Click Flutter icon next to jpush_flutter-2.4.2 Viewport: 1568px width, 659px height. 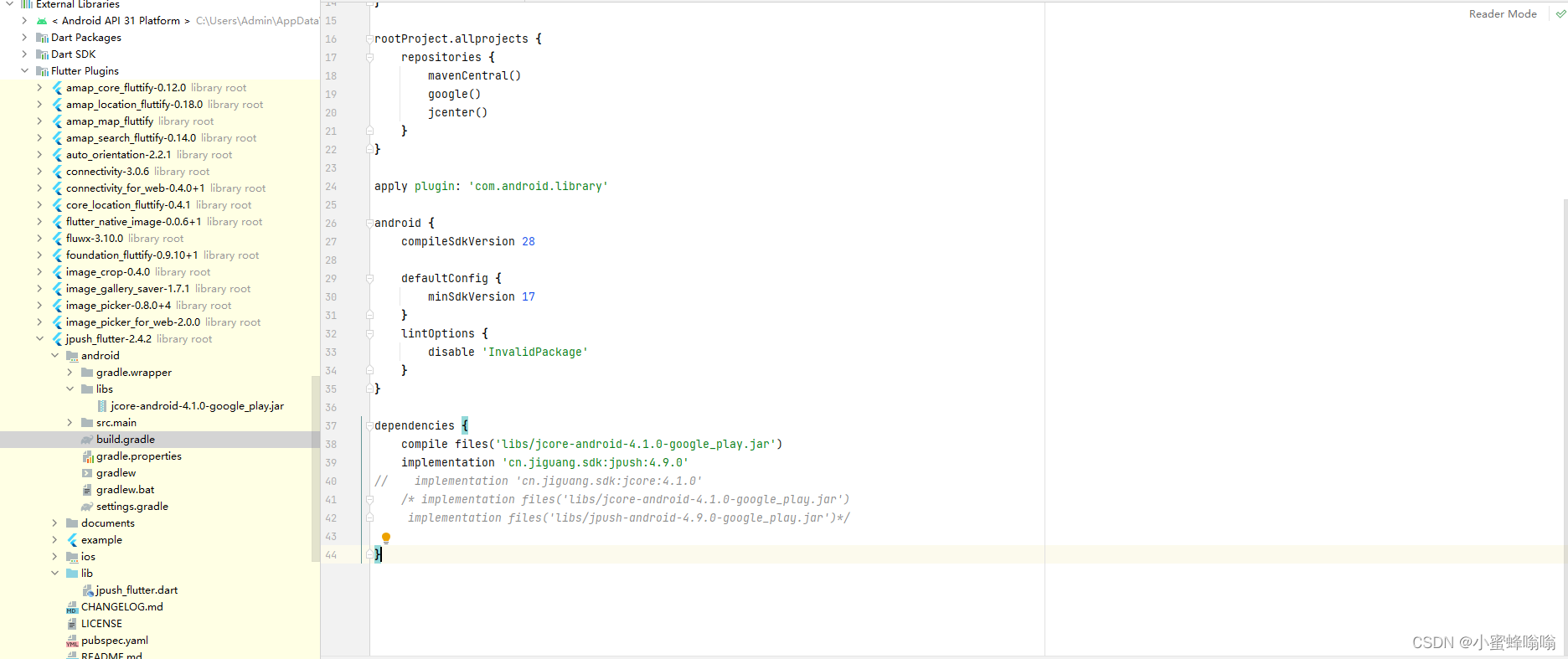58,339
